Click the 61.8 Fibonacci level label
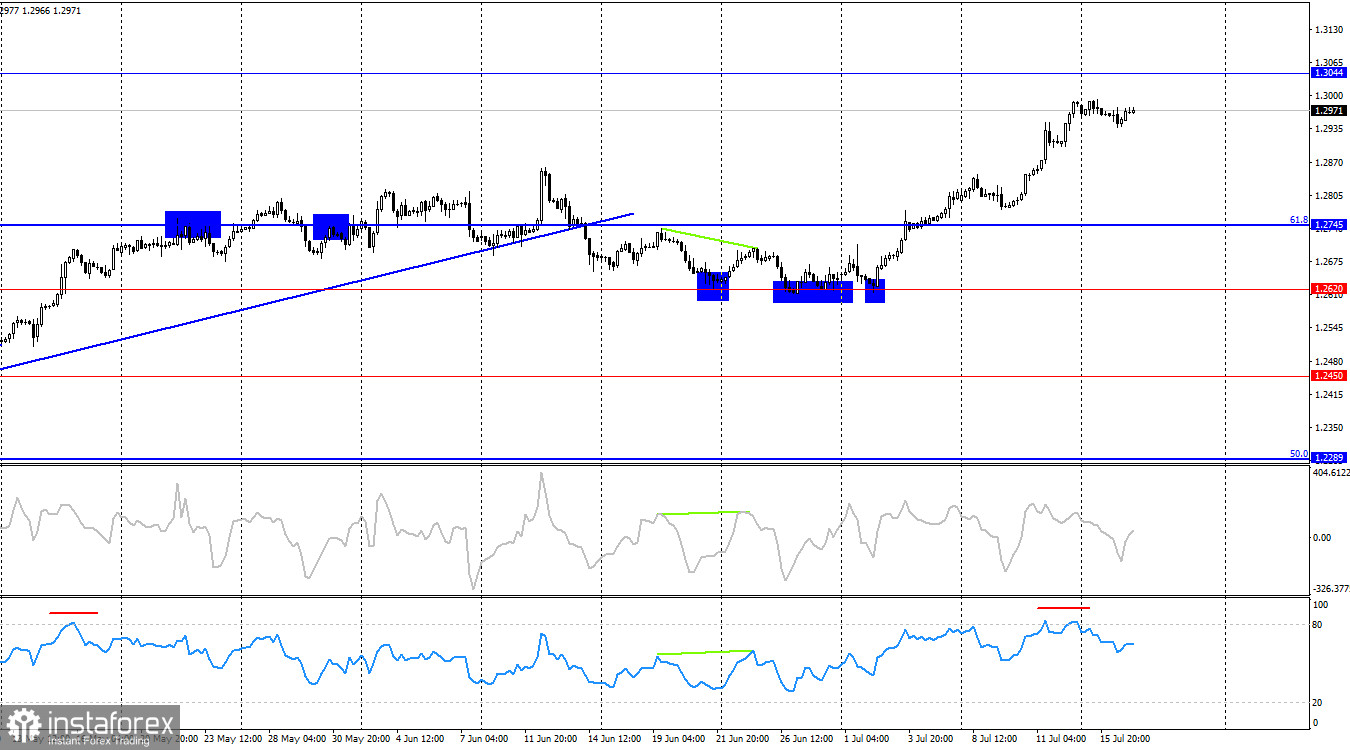 (1298, 219)
